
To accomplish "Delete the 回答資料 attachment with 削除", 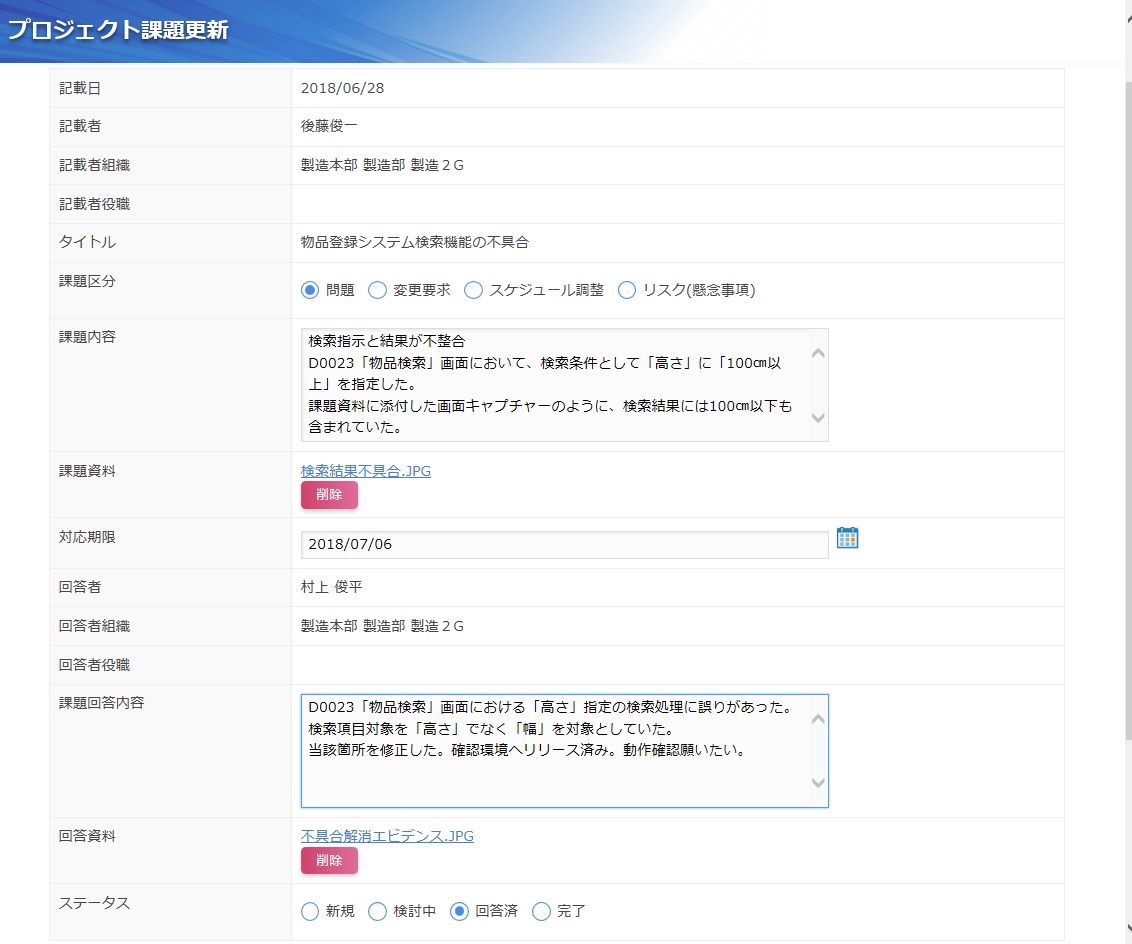I will (x=329, y=861).
